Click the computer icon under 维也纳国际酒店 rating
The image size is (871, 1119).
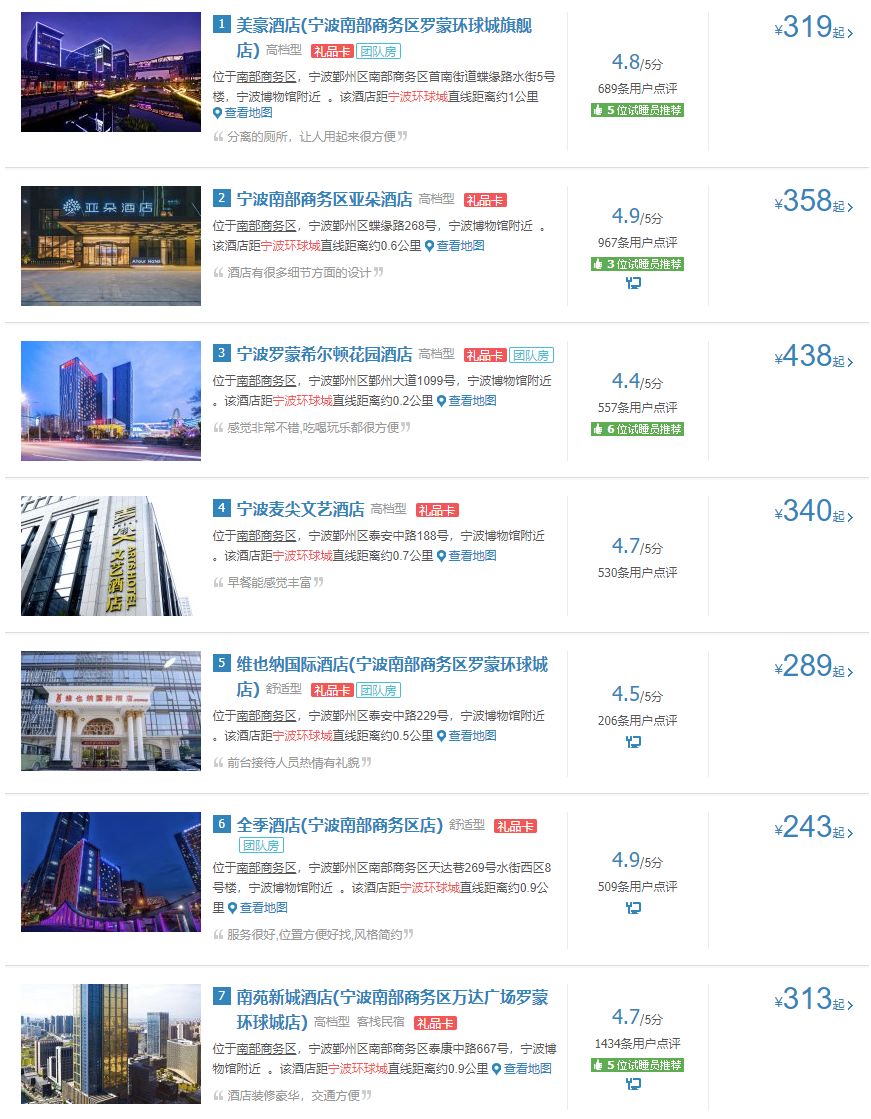tap(633, 741)
